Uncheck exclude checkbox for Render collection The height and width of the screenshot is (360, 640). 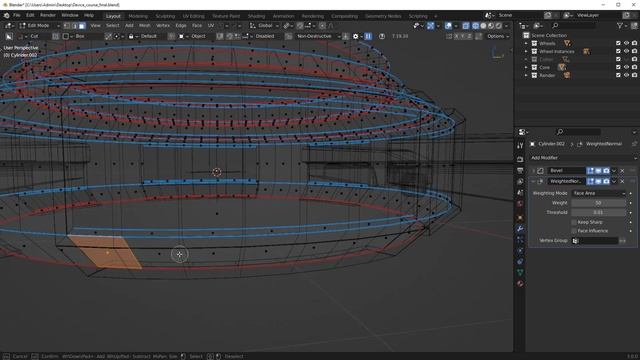click(618, 76)
